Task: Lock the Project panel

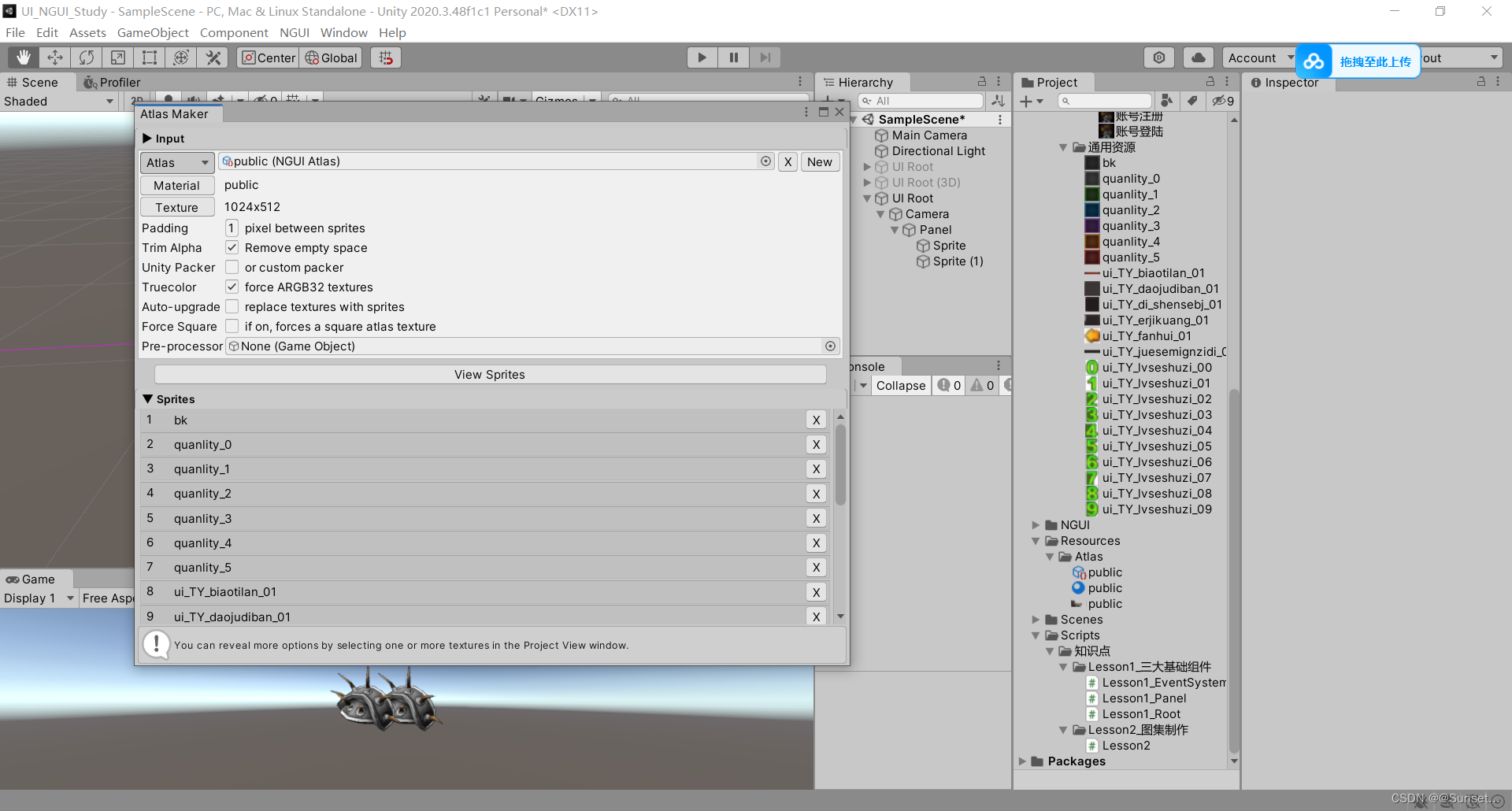Action: (1210, 82)
